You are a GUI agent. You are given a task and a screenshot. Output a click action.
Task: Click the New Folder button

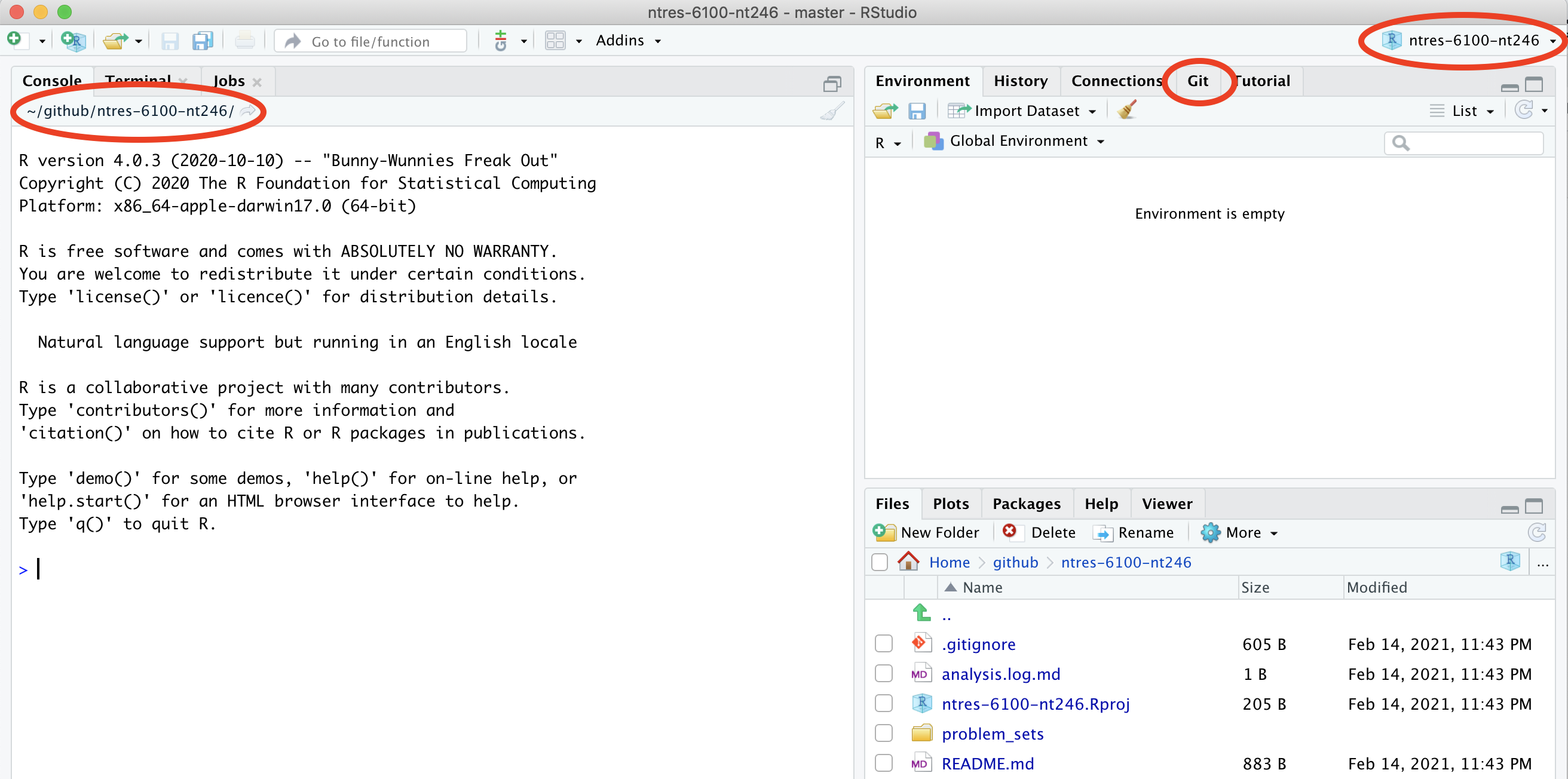pyautogui.click(x=926, y=532)
